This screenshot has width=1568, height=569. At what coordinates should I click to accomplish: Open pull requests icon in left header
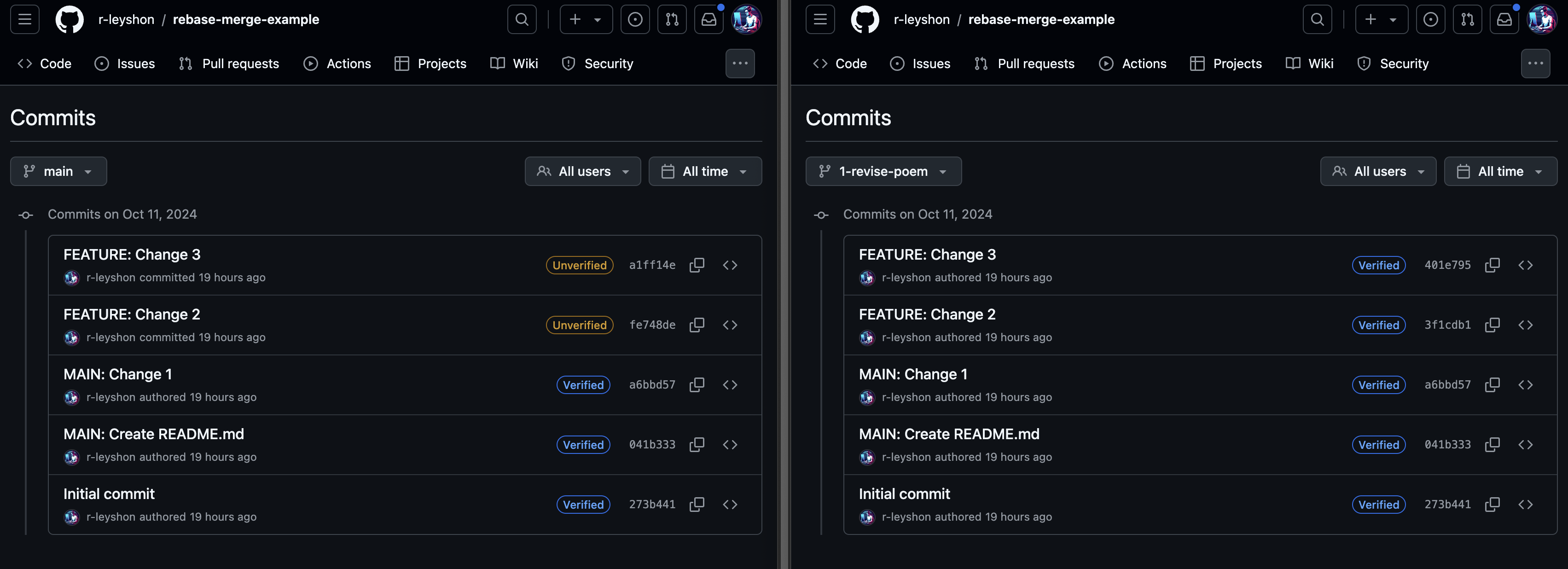(x=672, y=19)
